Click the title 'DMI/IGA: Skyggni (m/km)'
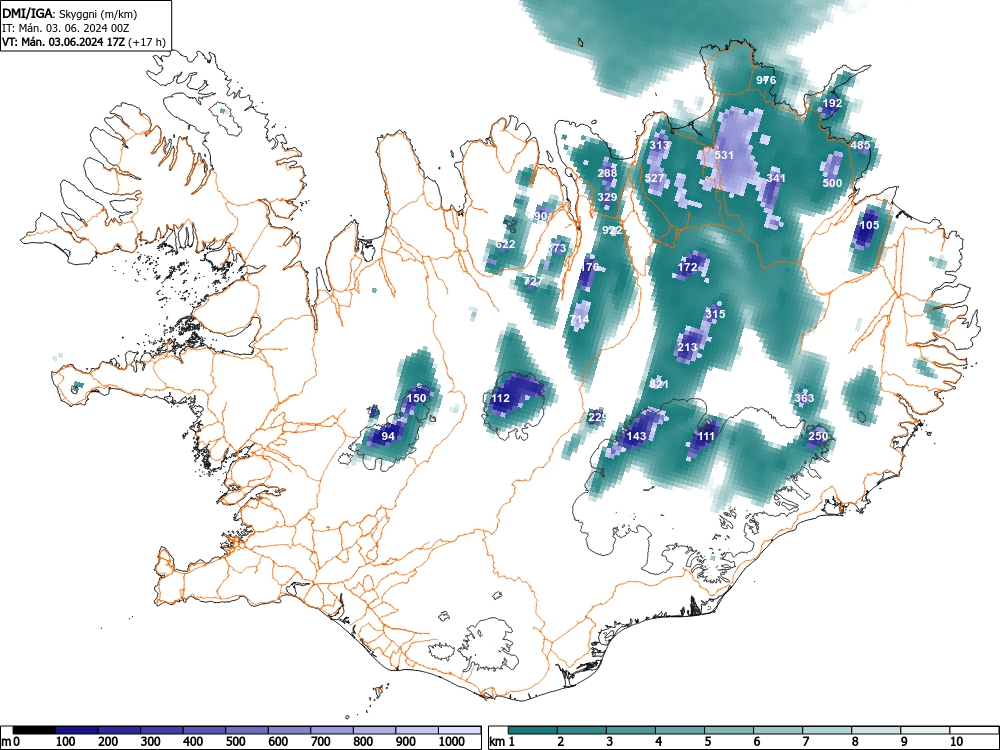 70,13
